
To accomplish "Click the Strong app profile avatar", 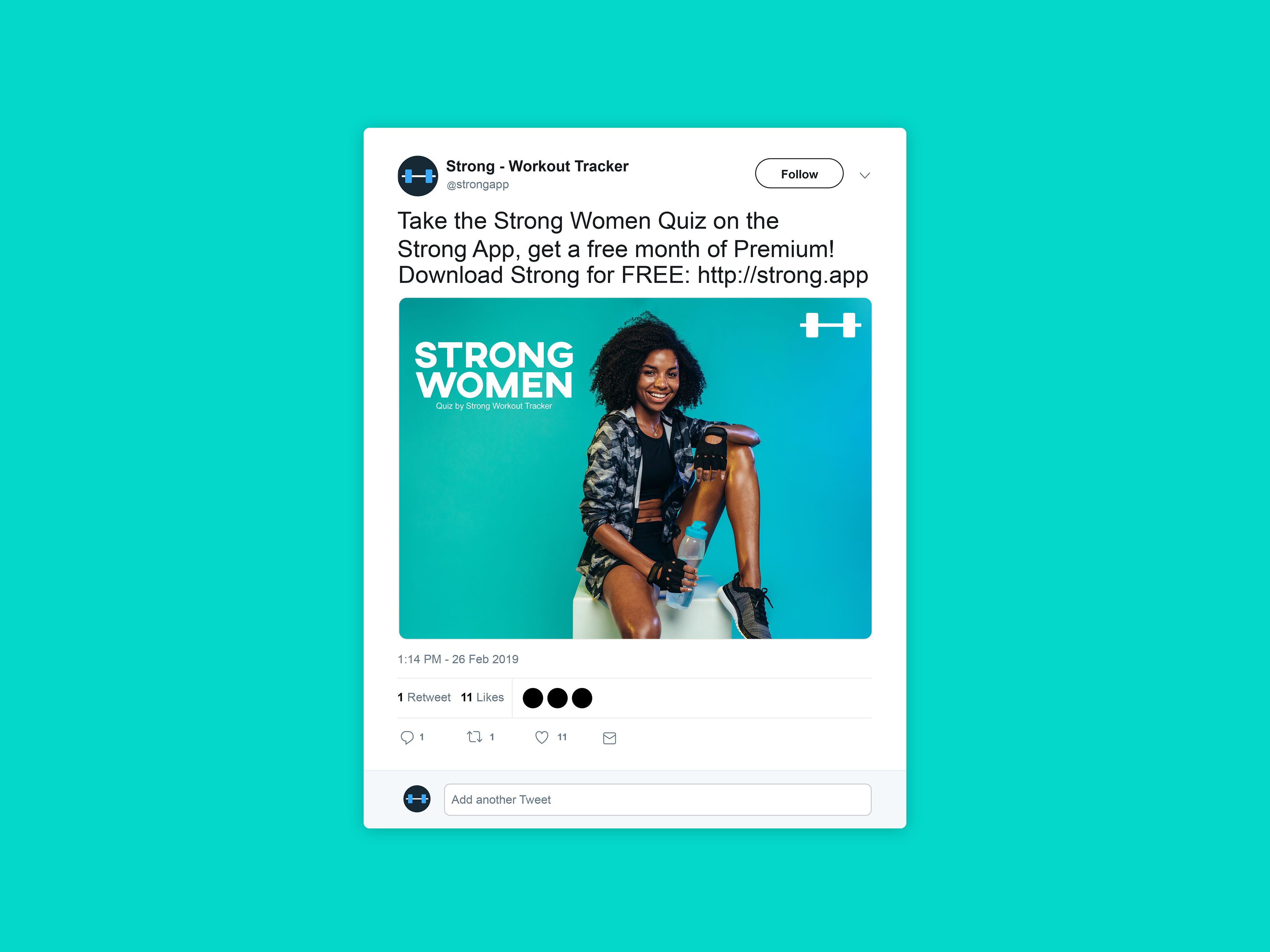I will pos(417,176).
